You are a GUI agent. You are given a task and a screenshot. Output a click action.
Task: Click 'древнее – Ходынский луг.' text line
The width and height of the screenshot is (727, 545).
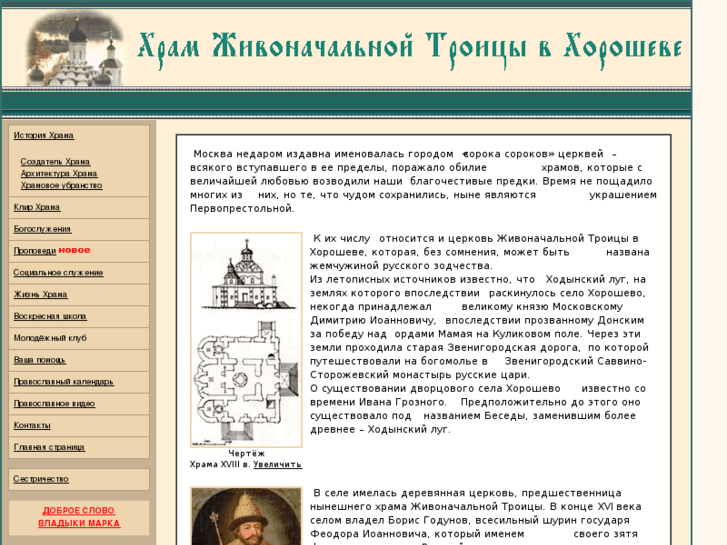click(380, 430)
